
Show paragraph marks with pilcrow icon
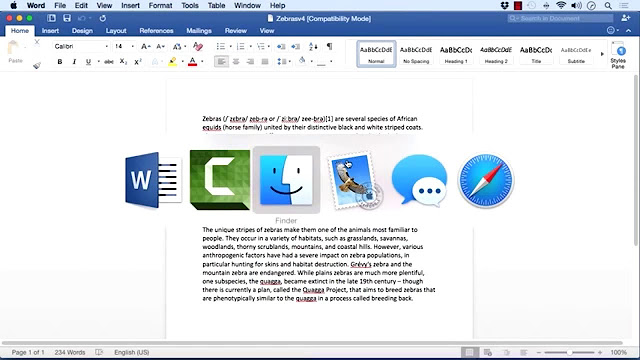tap(329, 46)
